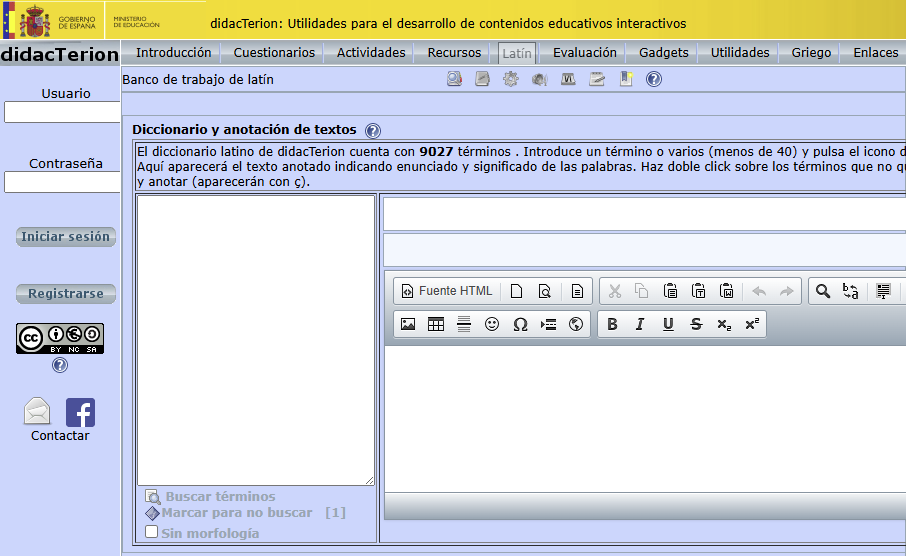This screenshot has height=556, width=906.
Task: Click the Undo arrow
Action: [x=759, y=291]
